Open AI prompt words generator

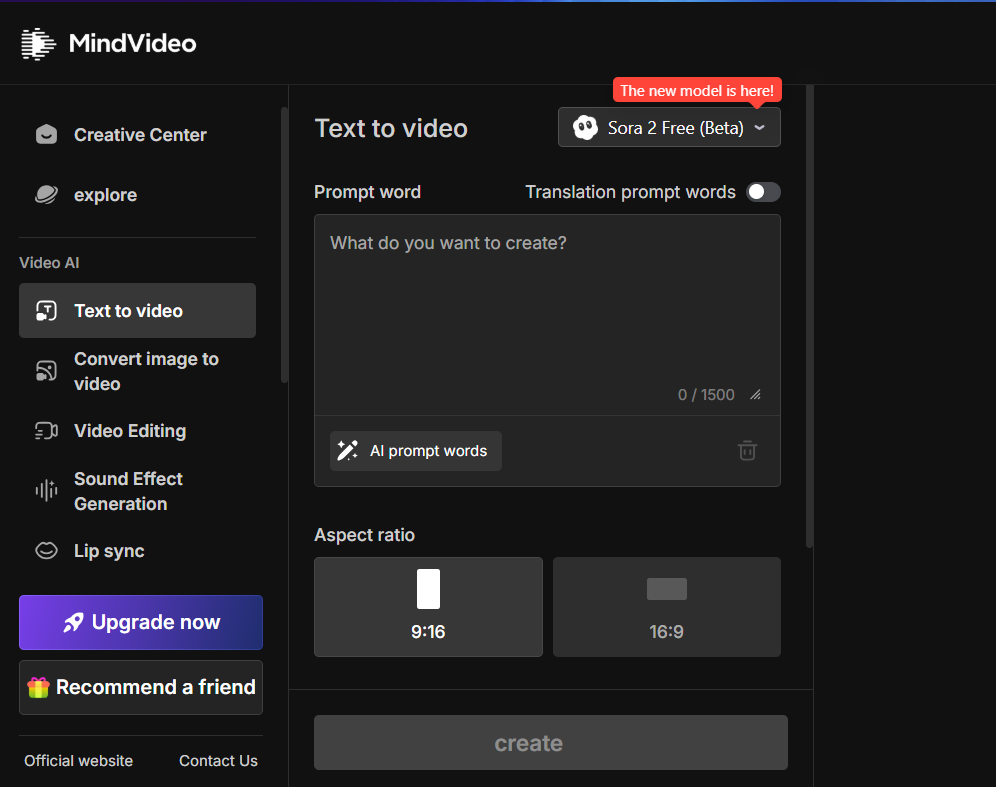tap(416, 451)
